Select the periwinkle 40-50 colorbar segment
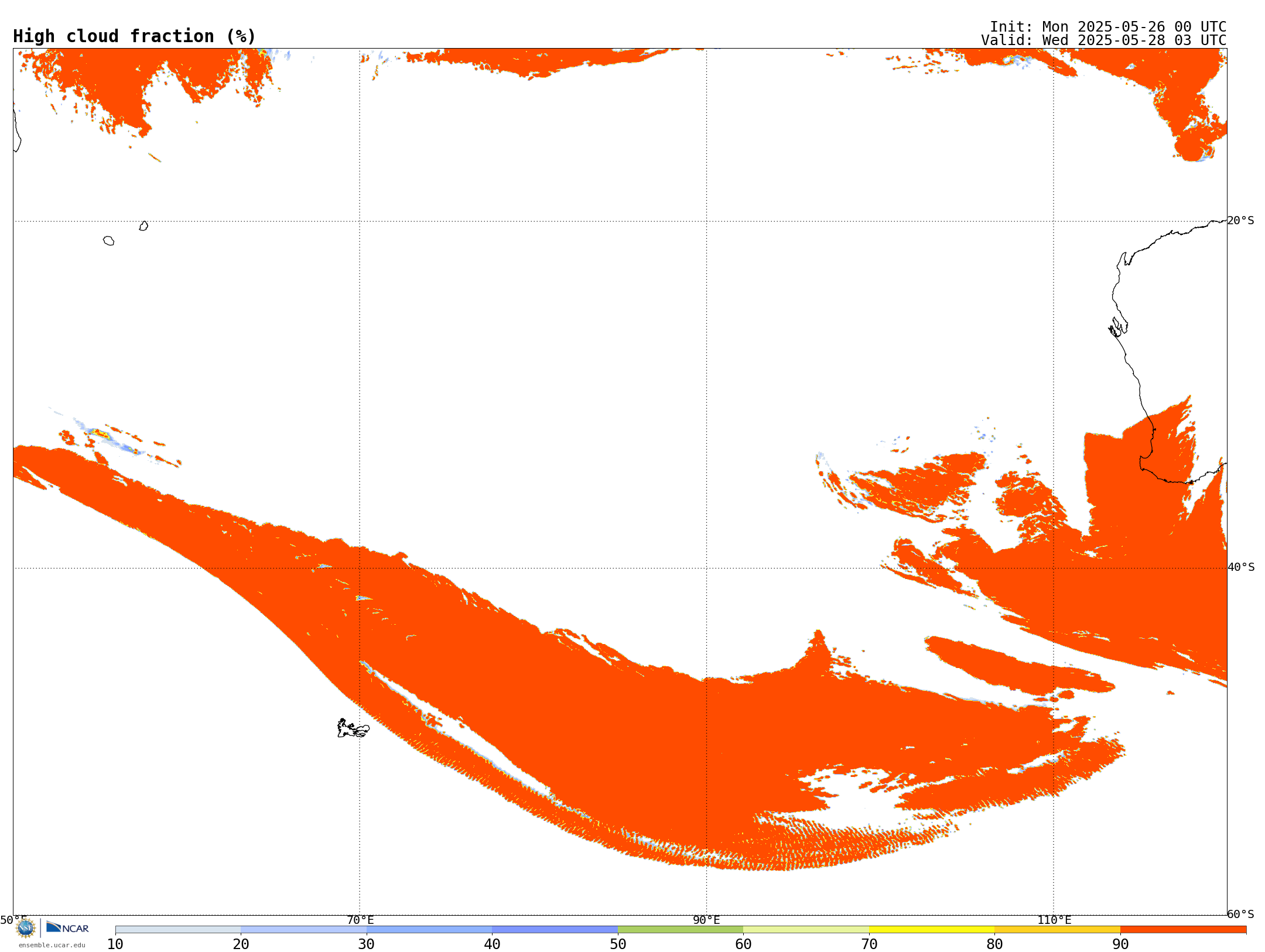 tap(555, 930)
